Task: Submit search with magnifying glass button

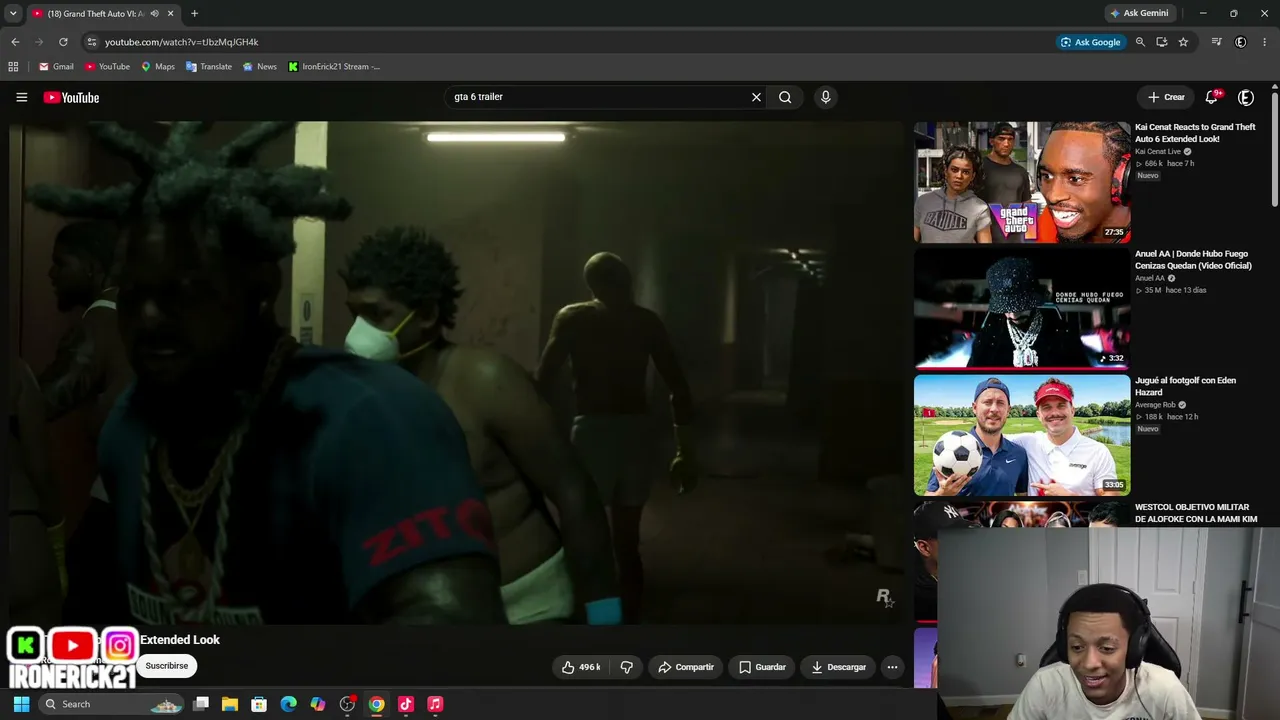Action: click(x=785, y=97)
